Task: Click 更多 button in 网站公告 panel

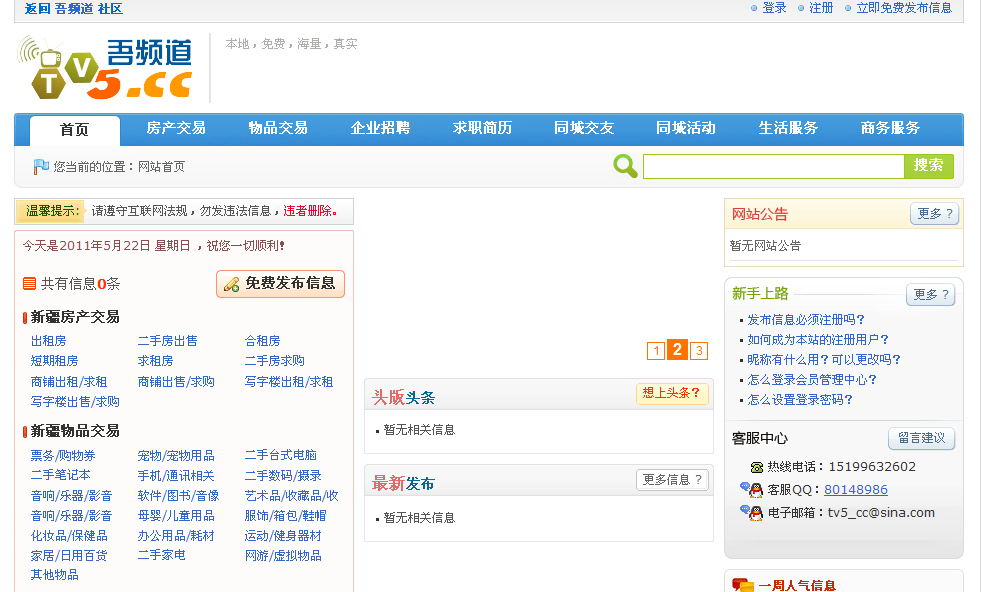Action: (934, 214)
